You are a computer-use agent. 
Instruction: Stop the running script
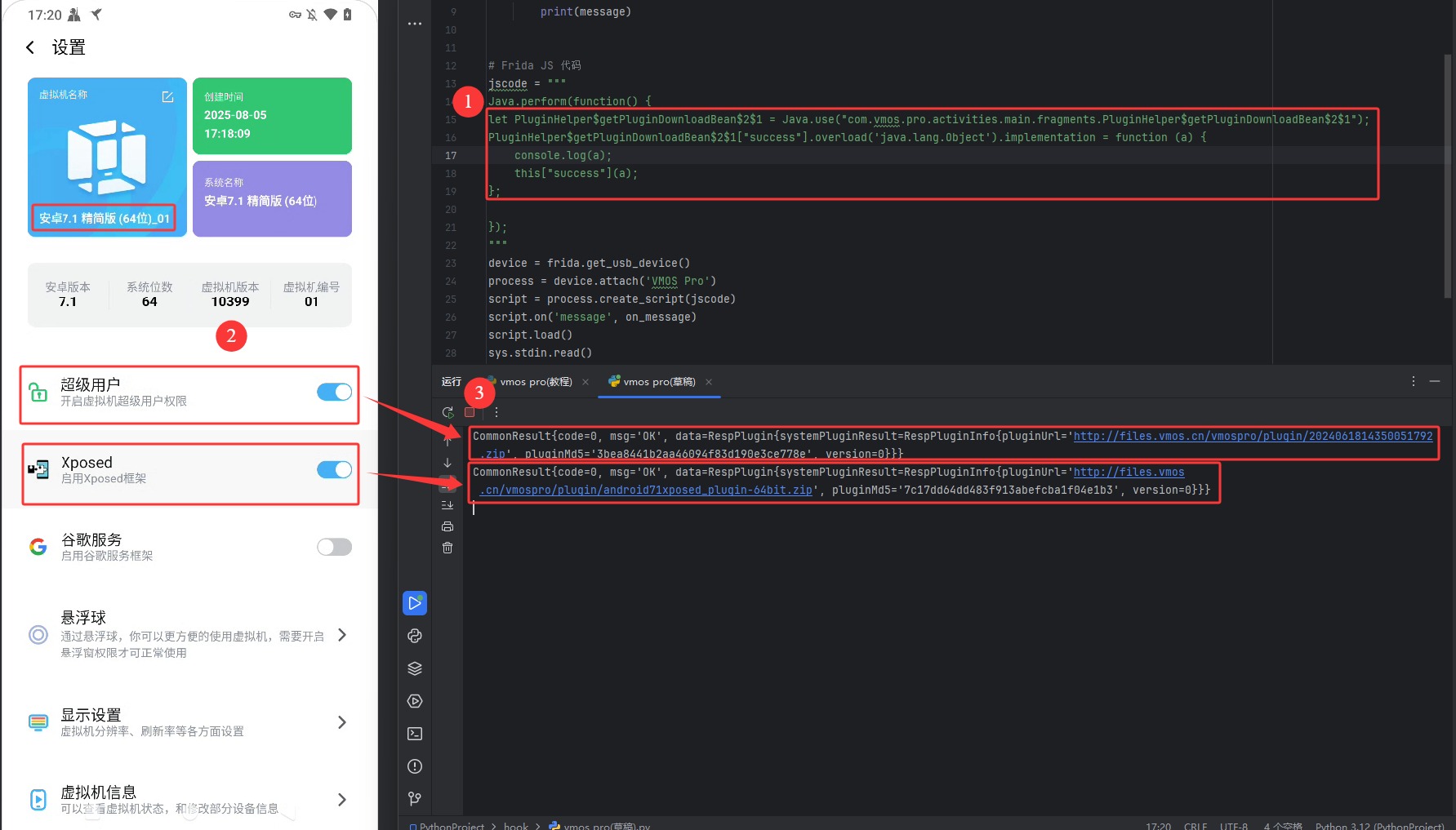click(x=470, y=413)
